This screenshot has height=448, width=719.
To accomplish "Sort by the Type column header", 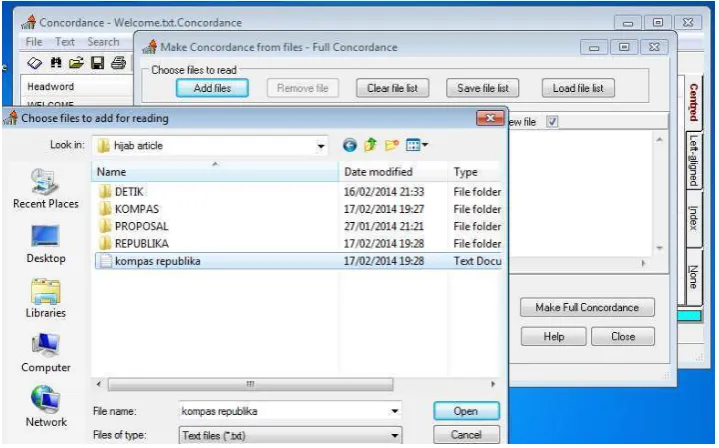I will pos(475,172).
